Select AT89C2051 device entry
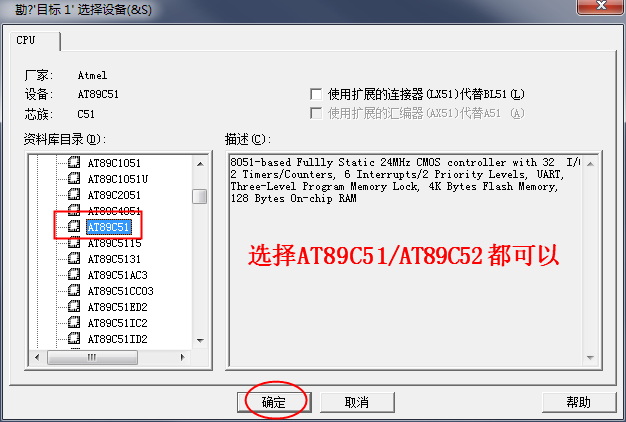The image size is (626, 422). [114, 195]
